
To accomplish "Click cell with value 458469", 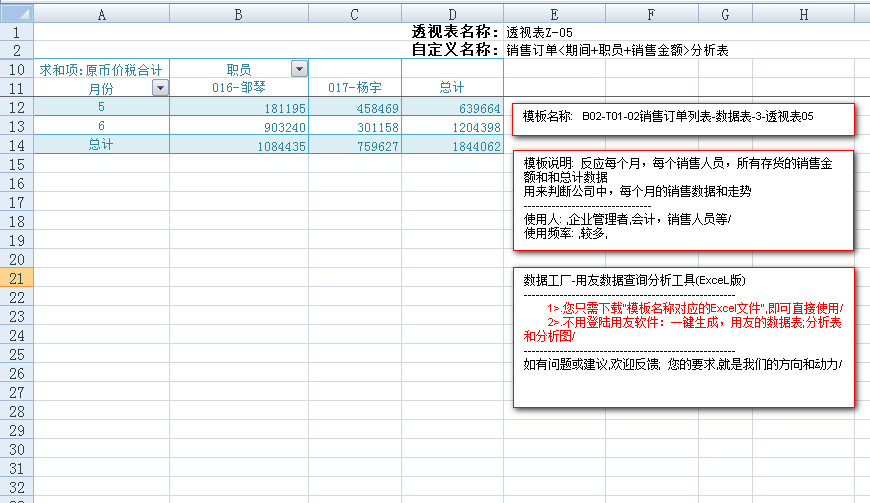I will (x=355, y=108).
